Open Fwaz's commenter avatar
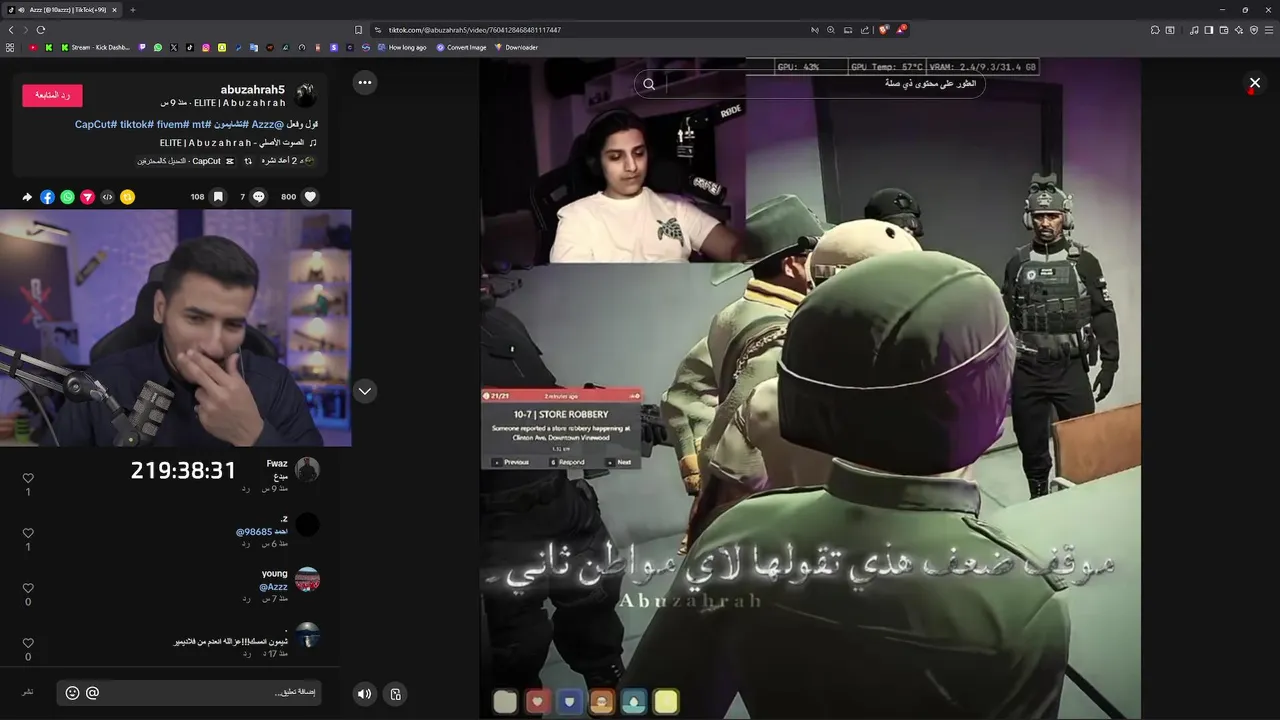This screenshot has width=1280, height=720. pyautogui.click(x=307, y=469)
